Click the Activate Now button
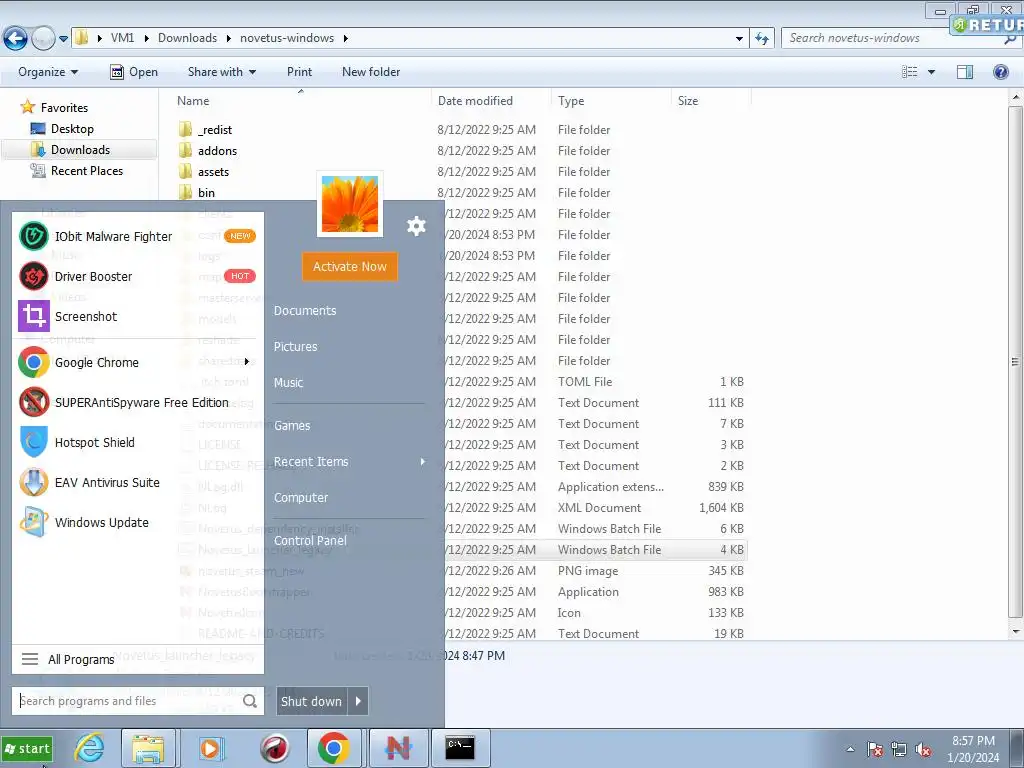 349,266
